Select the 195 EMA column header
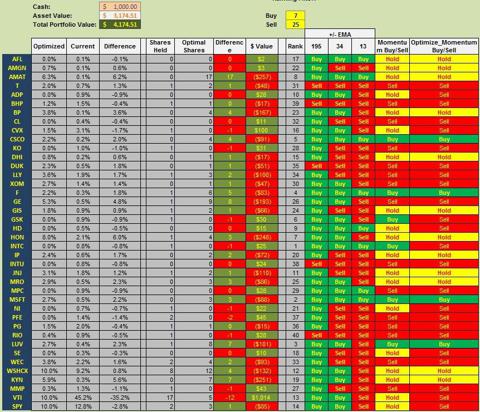The image size is (480, 412). pyautogui.click(x=316, y=46)
